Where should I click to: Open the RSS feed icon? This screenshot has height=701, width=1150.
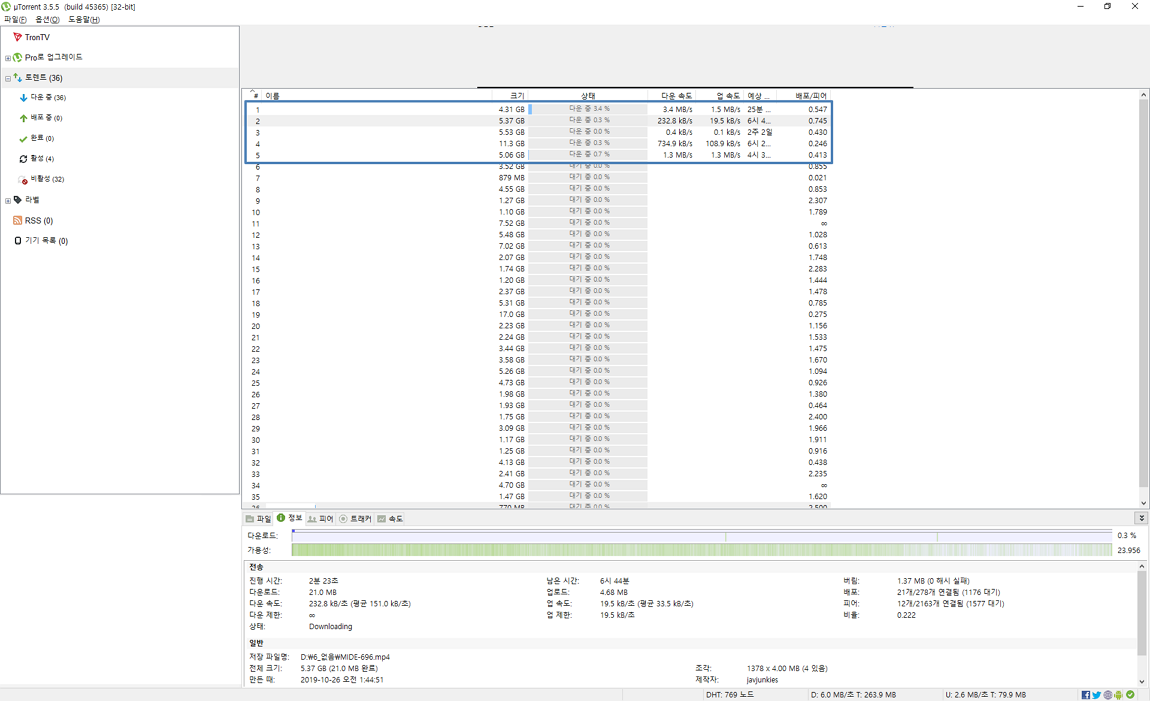coord(18,220)
